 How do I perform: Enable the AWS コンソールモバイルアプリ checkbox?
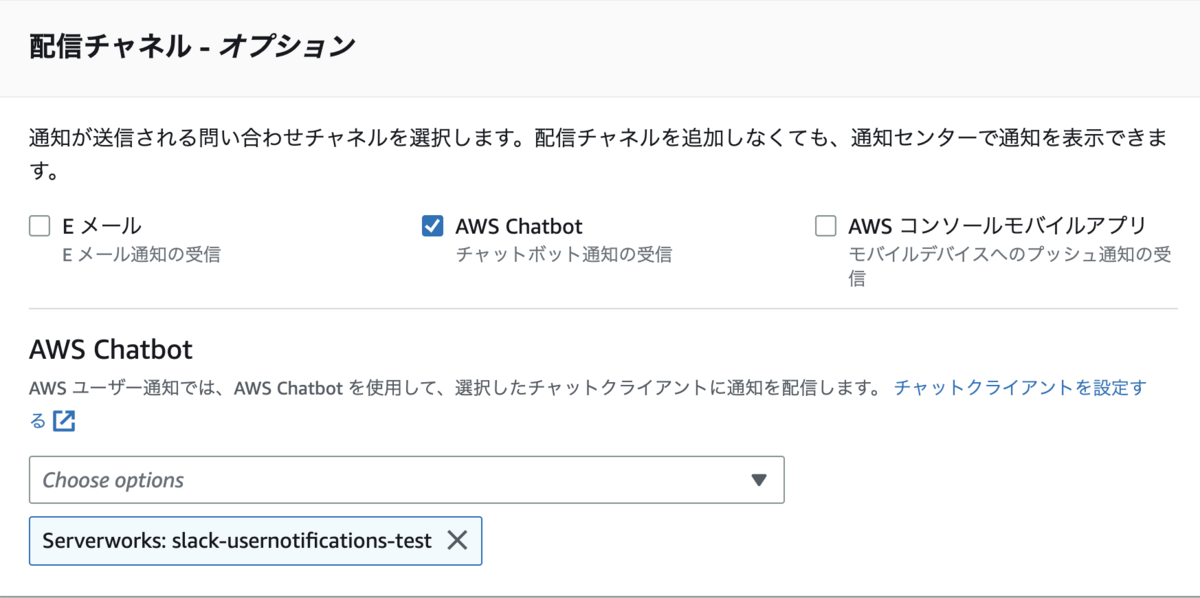coord(825,226)
